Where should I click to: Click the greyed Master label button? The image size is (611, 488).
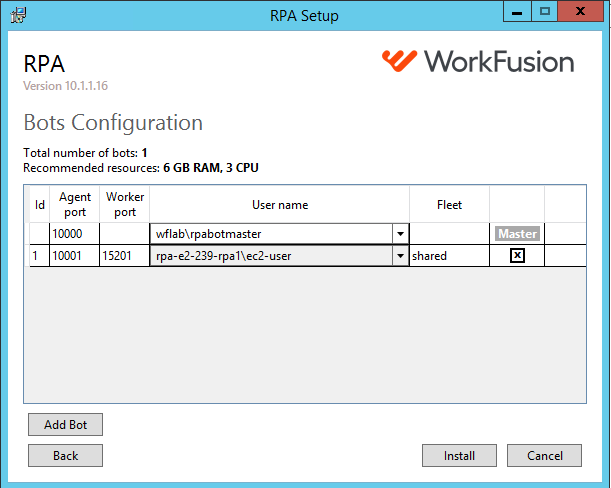(517, 233)
